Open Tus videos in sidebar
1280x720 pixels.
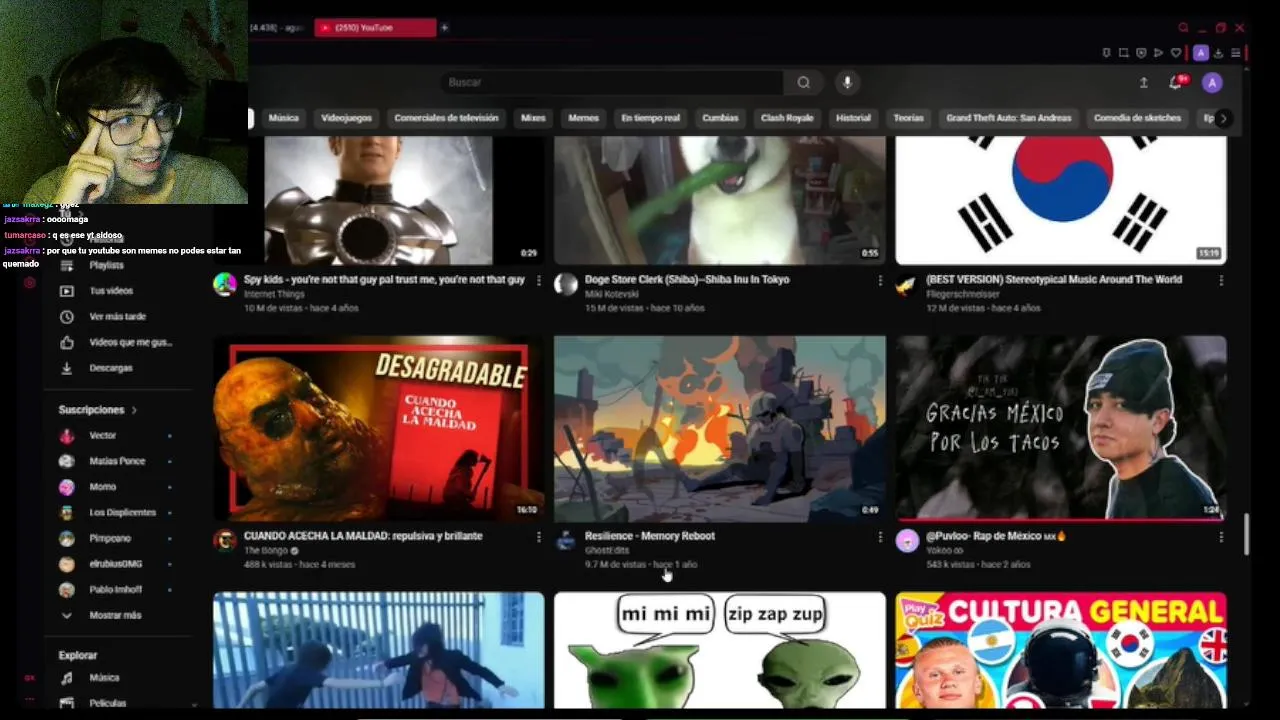pyautogui.click(x=110, y=291)
